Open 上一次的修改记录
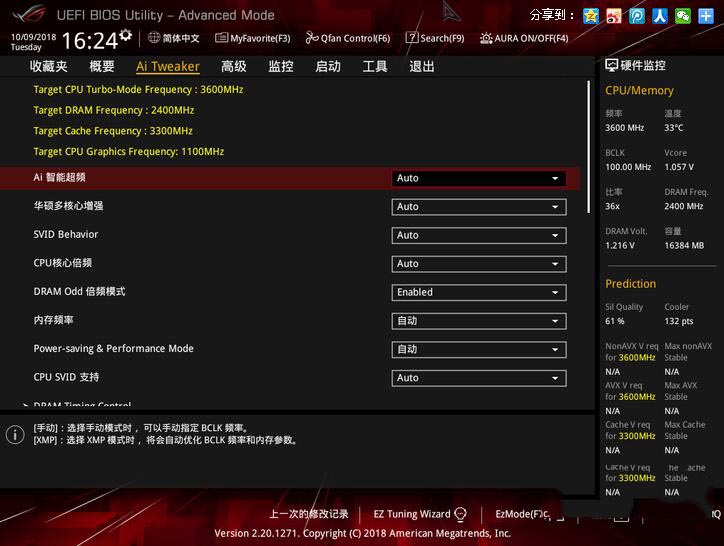724x546 pixels. [x=309, y=514]
